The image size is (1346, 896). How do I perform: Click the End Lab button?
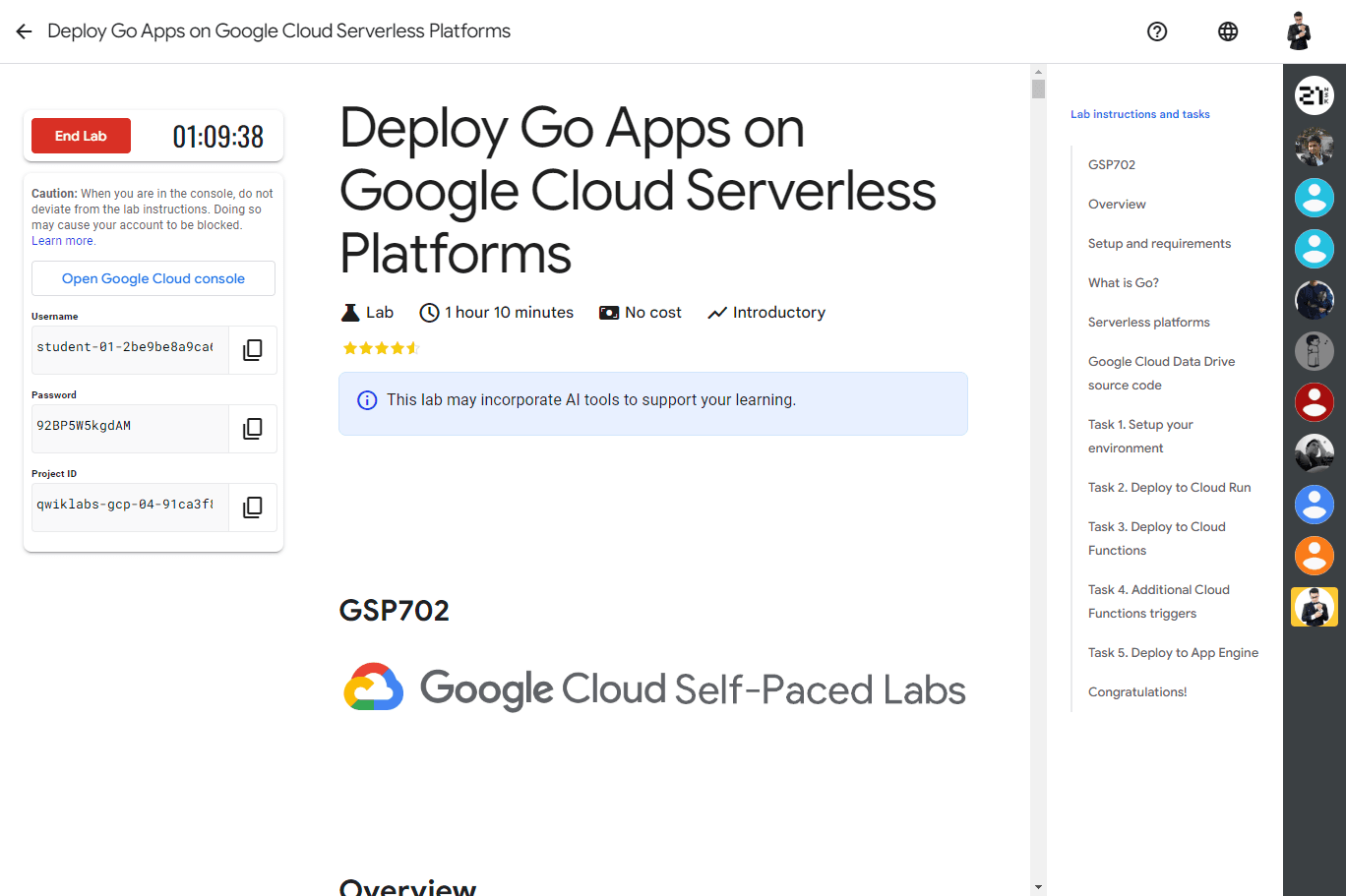point(81,136)
